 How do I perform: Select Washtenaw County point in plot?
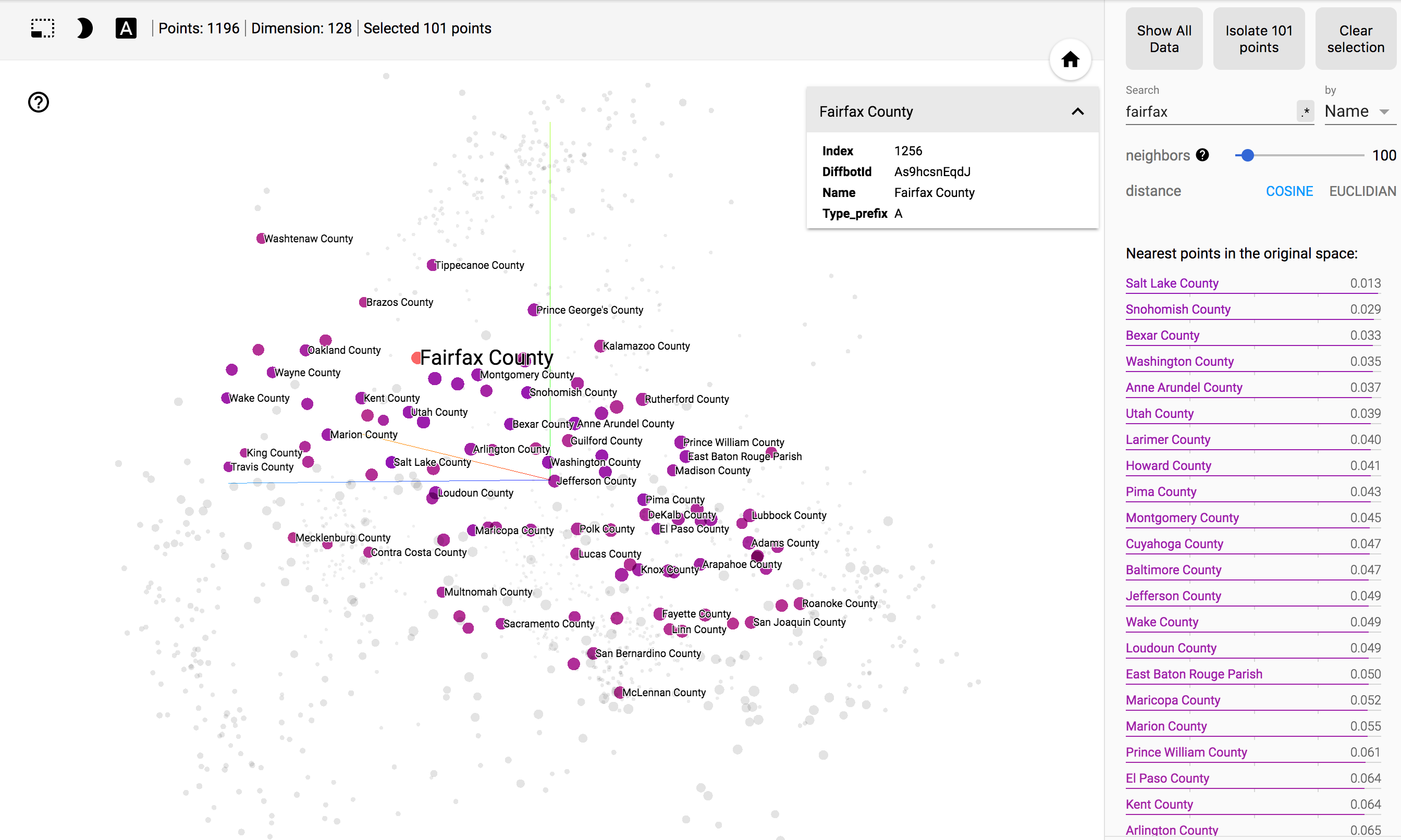(x=261, y=238)
